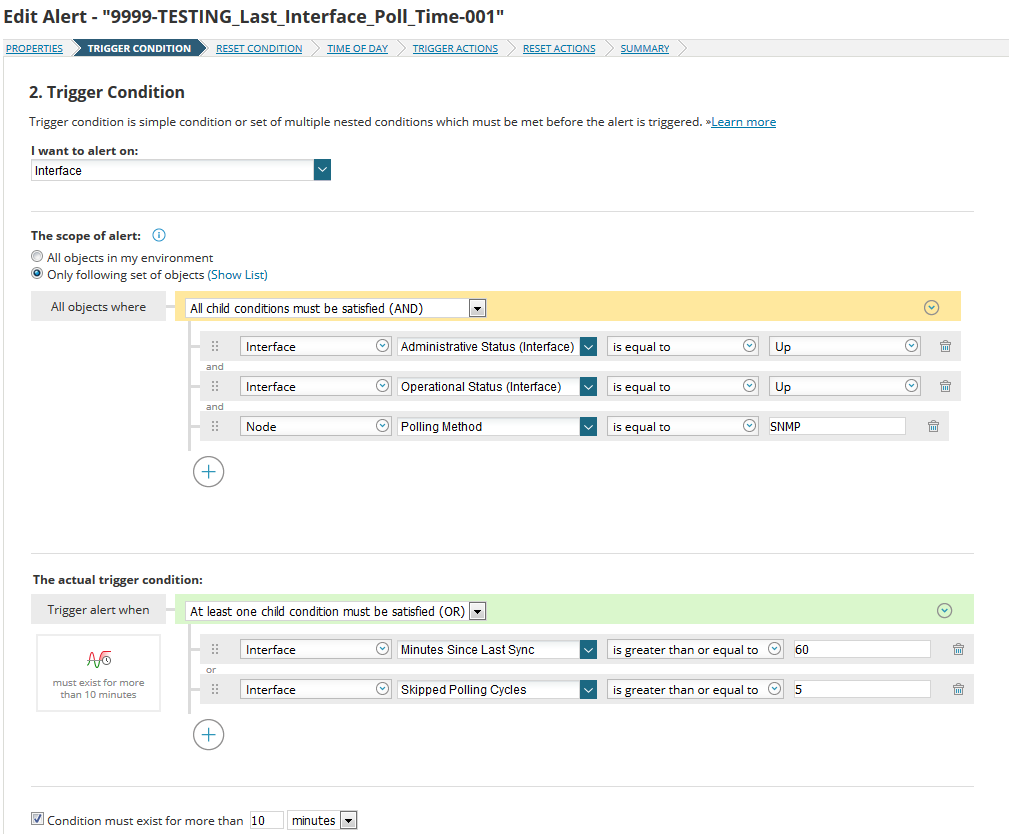The image size is (1009, 834).
Task: Delete the Skipped Polling Cycles row
Action: [958, 689]
